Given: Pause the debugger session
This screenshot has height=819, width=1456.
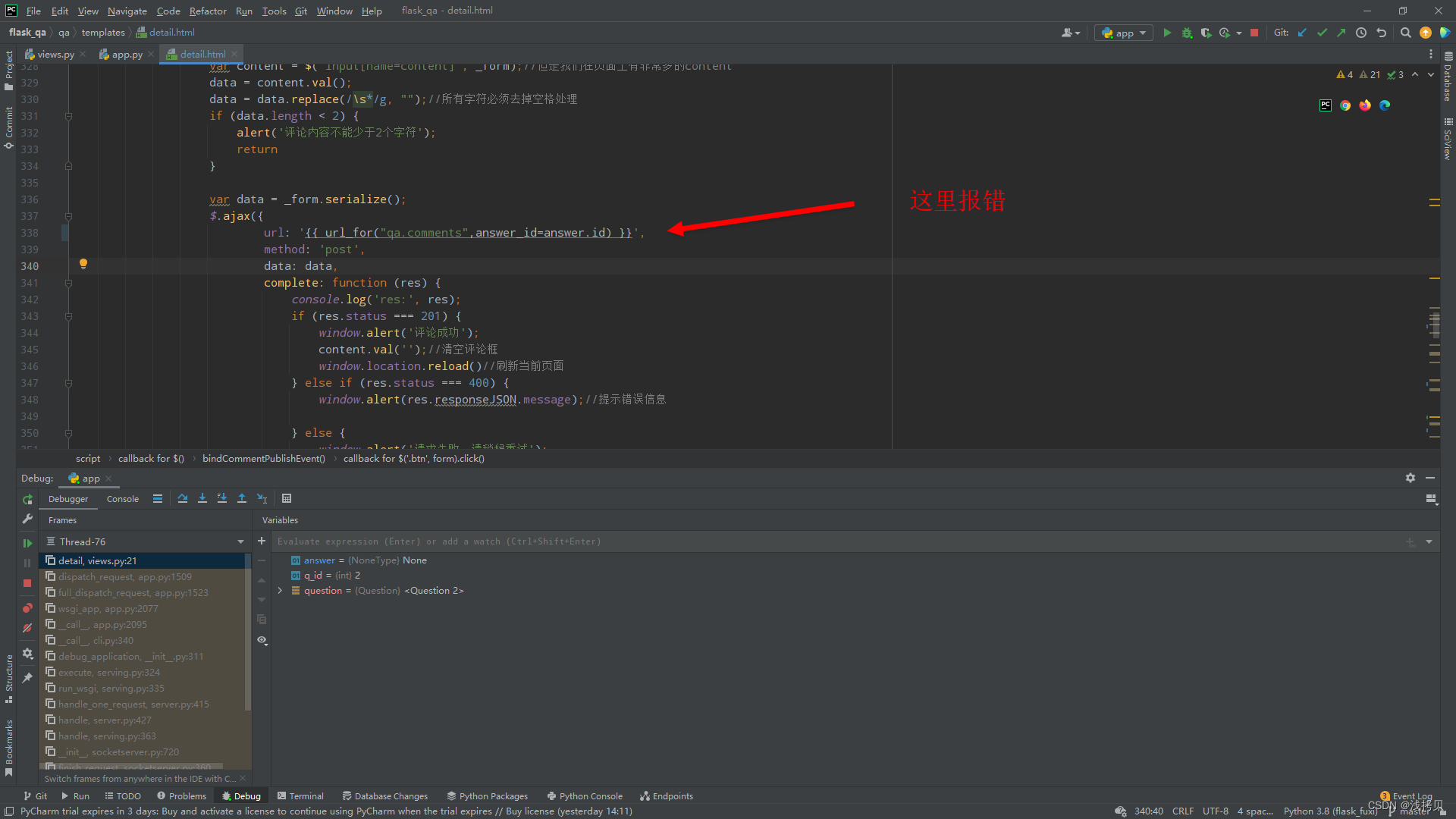Looking at the screenshot, I should point(27,563).
